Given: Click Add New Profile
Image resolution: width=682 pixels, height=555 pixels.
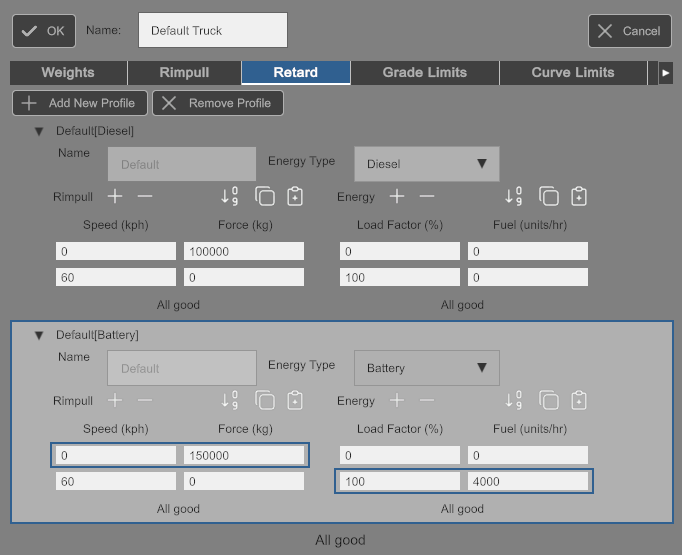Looking at the screenshot, I should point(80,103).
